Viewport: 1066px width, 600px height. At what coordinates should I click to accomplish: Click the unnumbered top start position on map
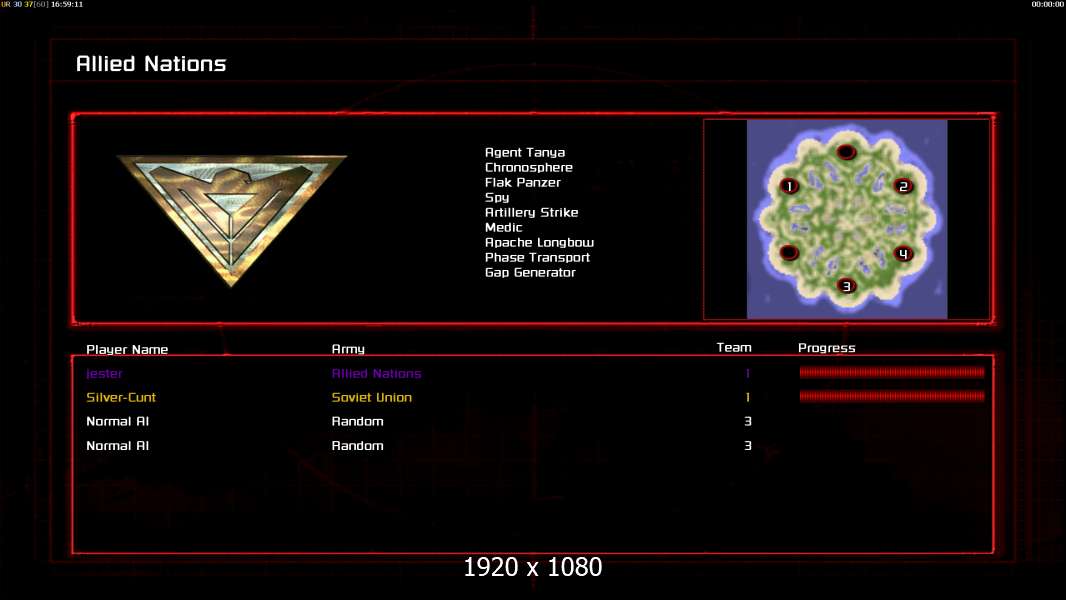pos(846,152)
